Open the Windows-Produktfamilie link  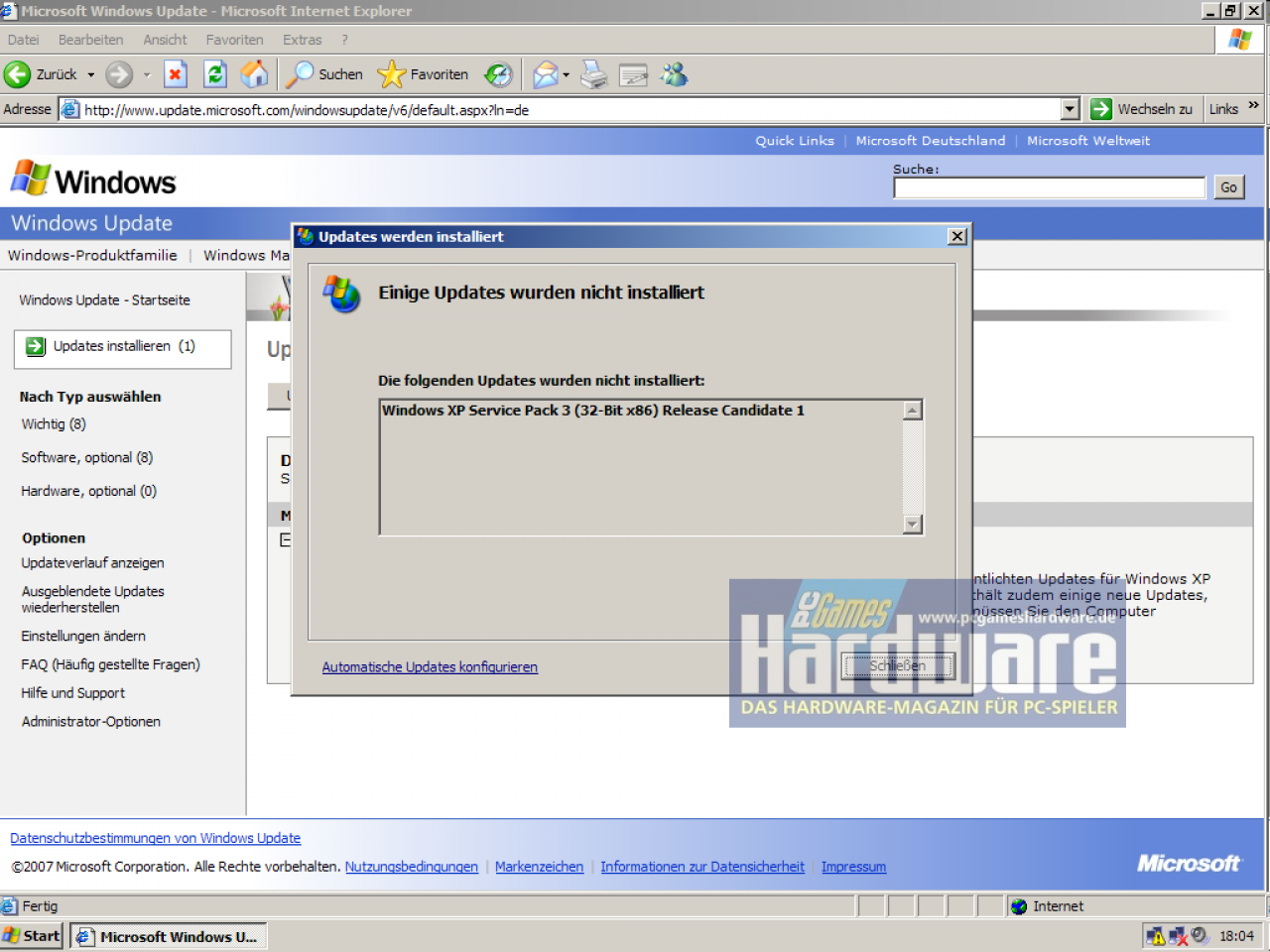coord(92,255)
